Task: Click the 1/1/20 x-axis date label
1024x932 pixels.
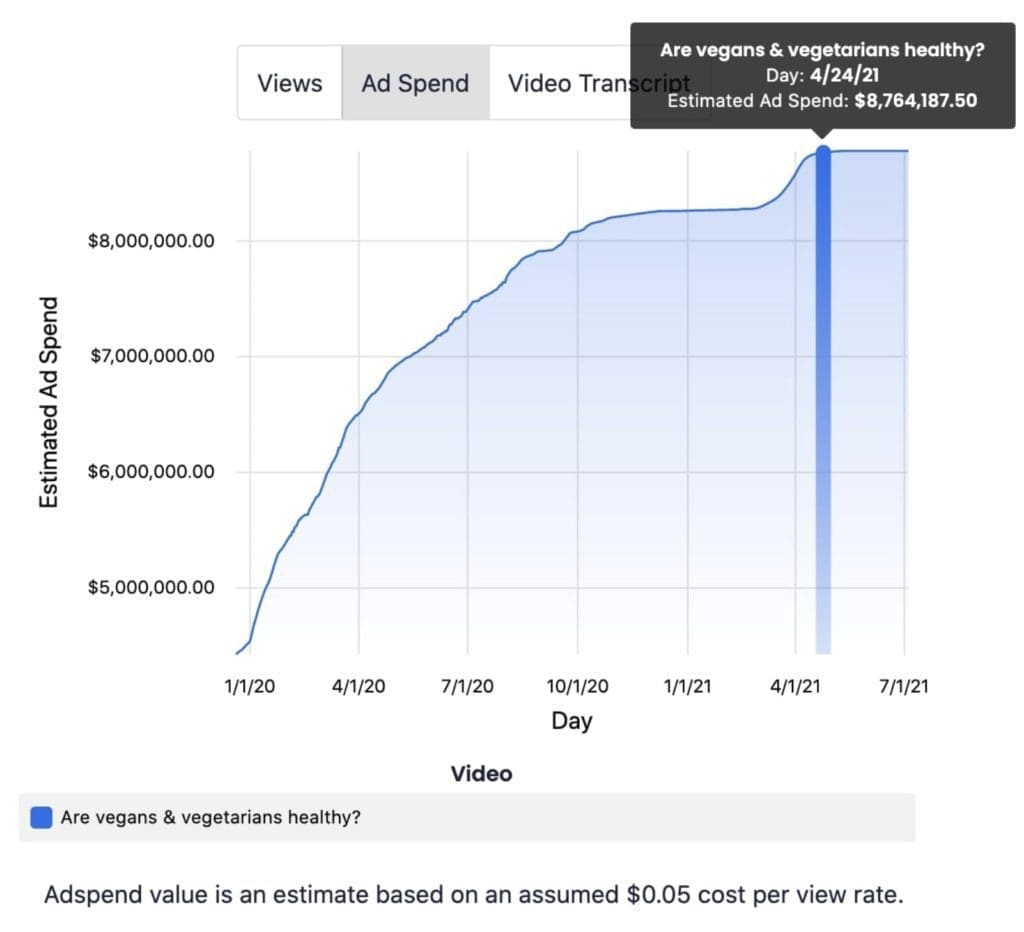Action: pyautogui.click(x=250, y=687)
